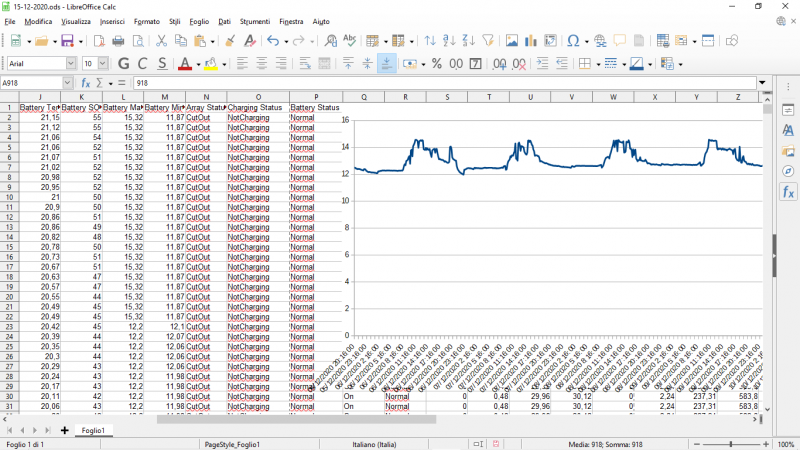
Task: Open the Name Box dropdown arrow
Action: (69, 83)
